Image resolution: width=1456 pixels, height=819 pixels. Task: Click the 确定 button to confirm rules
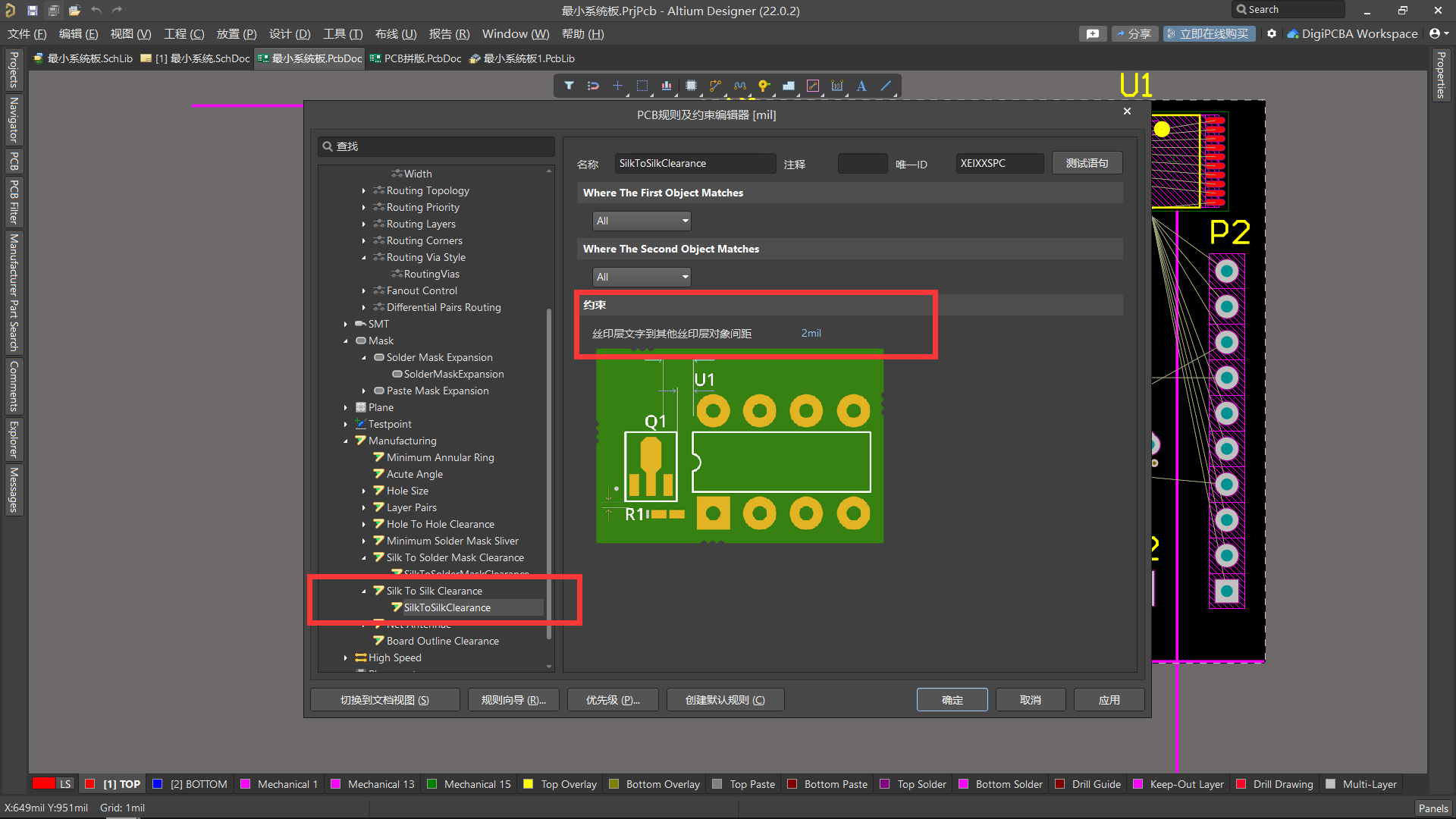tap(952, 699)
